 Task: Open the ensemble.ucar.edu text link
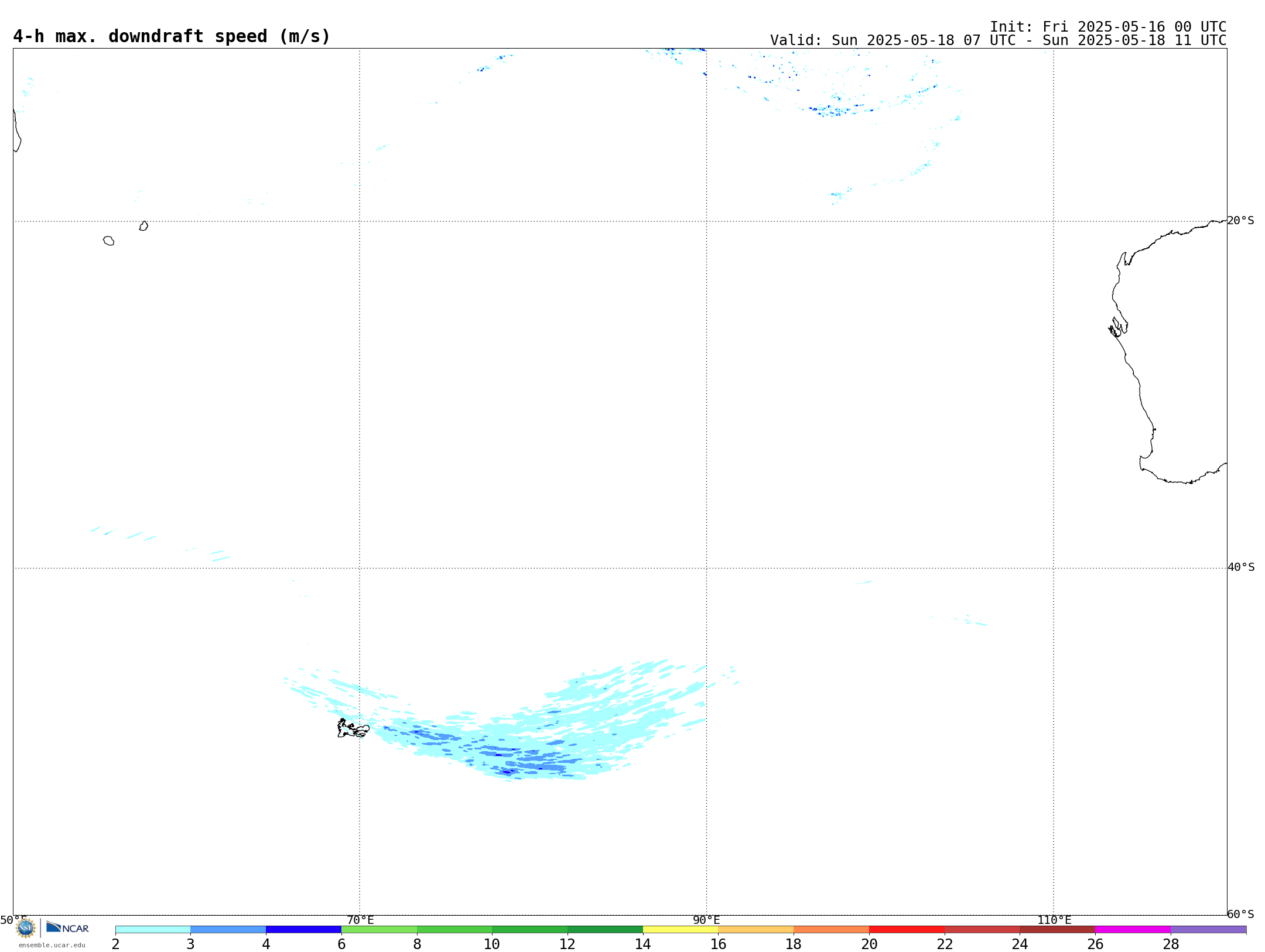(52, 945)
